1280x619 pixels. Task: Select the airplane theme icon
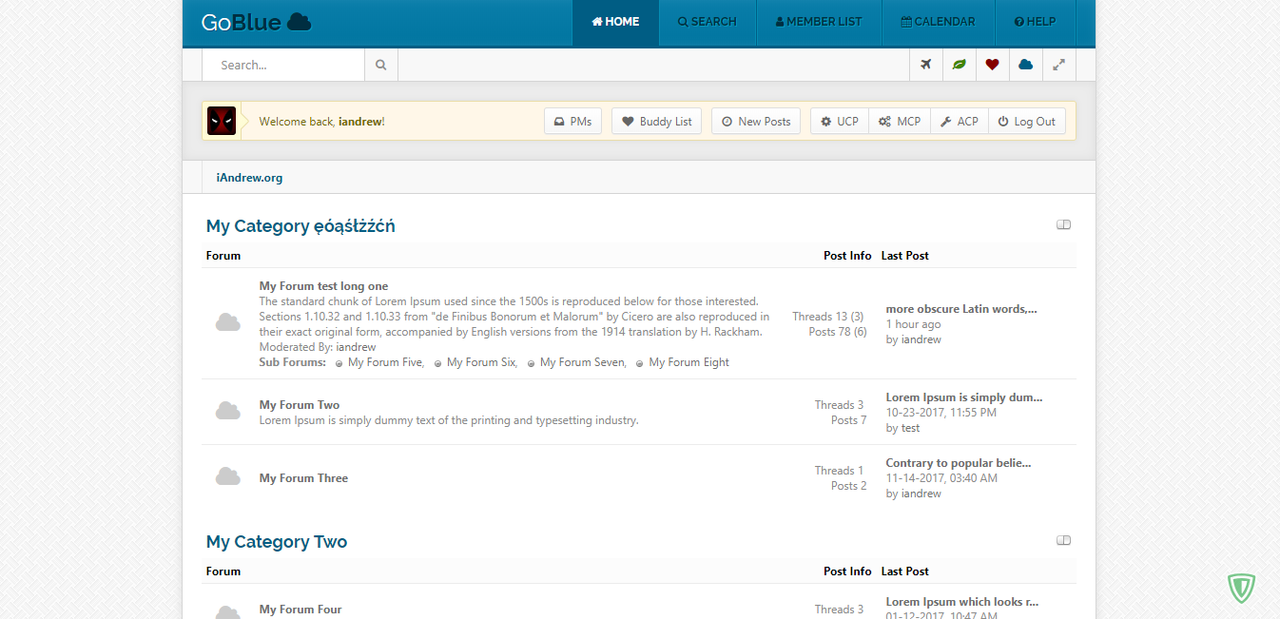coord(926,65)
